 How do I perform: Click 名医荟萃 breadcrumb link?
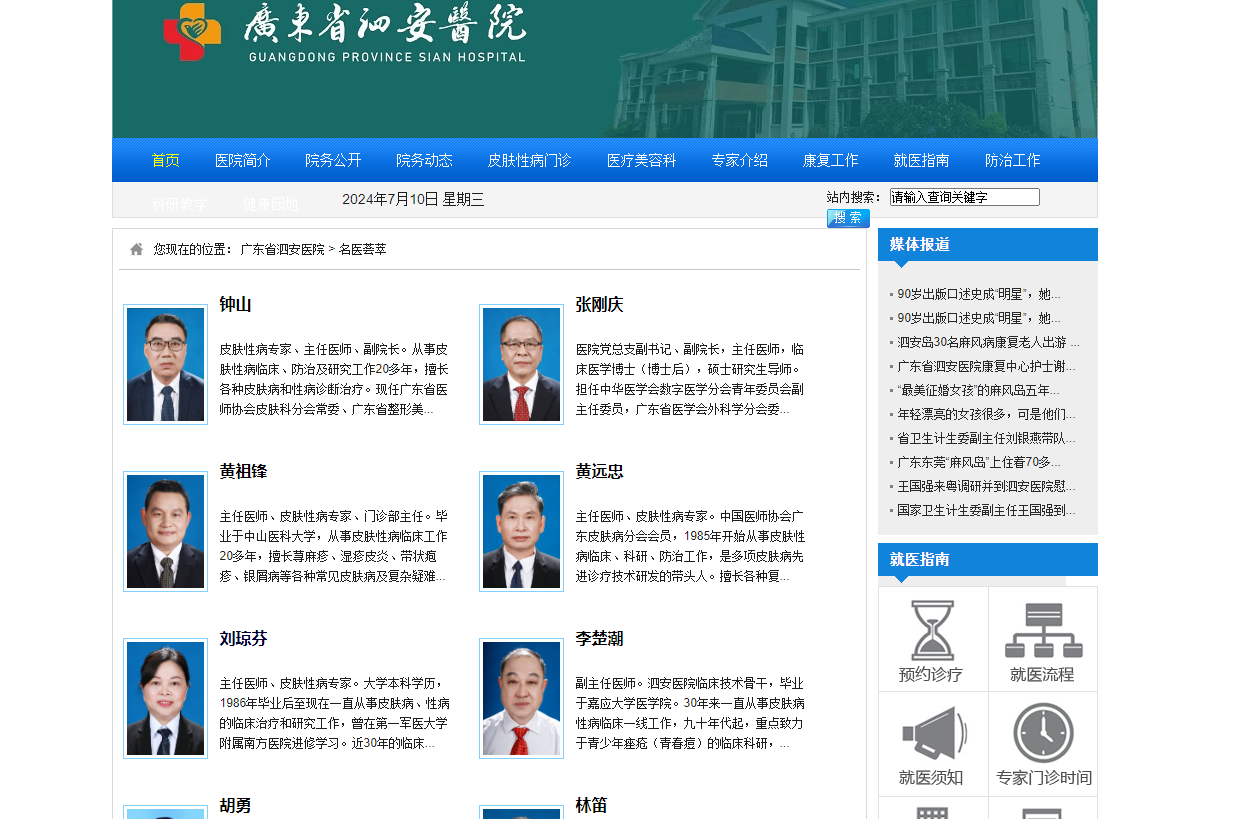click(x=362, y=249)
